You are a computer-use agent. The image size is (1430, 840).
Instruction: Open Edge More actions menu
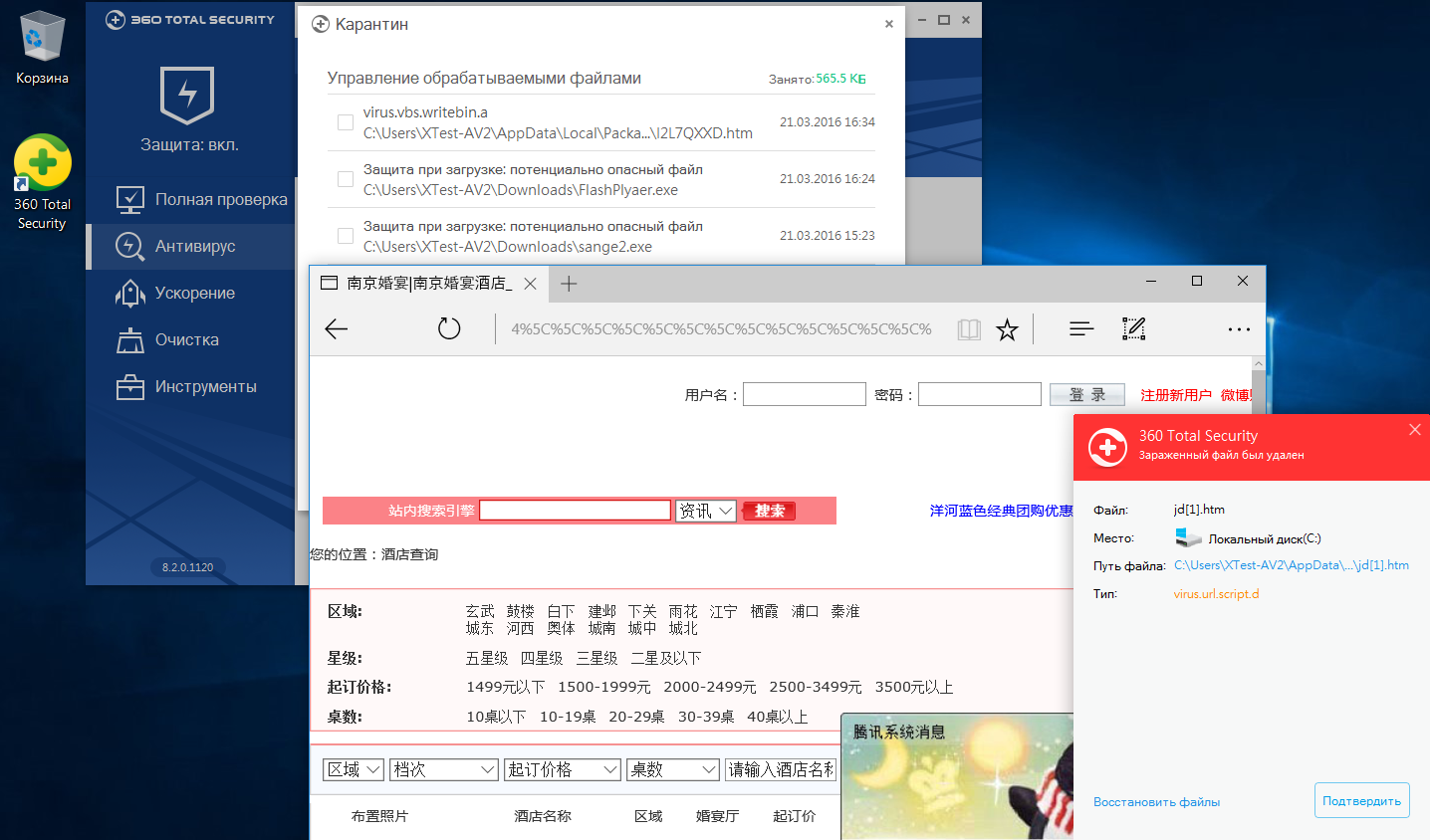pyautogui.click(x=1239, y=329)
